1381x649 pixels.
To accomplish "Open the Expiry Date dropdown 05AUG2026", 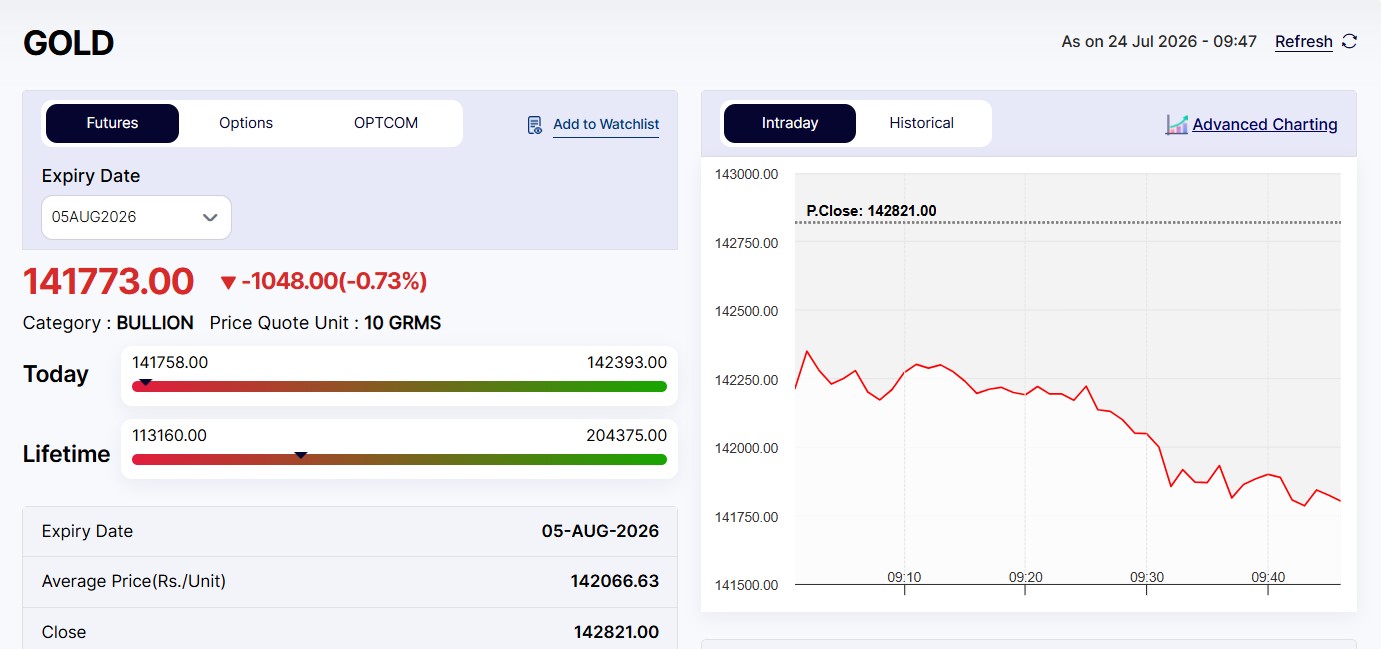I will [136, 217].
